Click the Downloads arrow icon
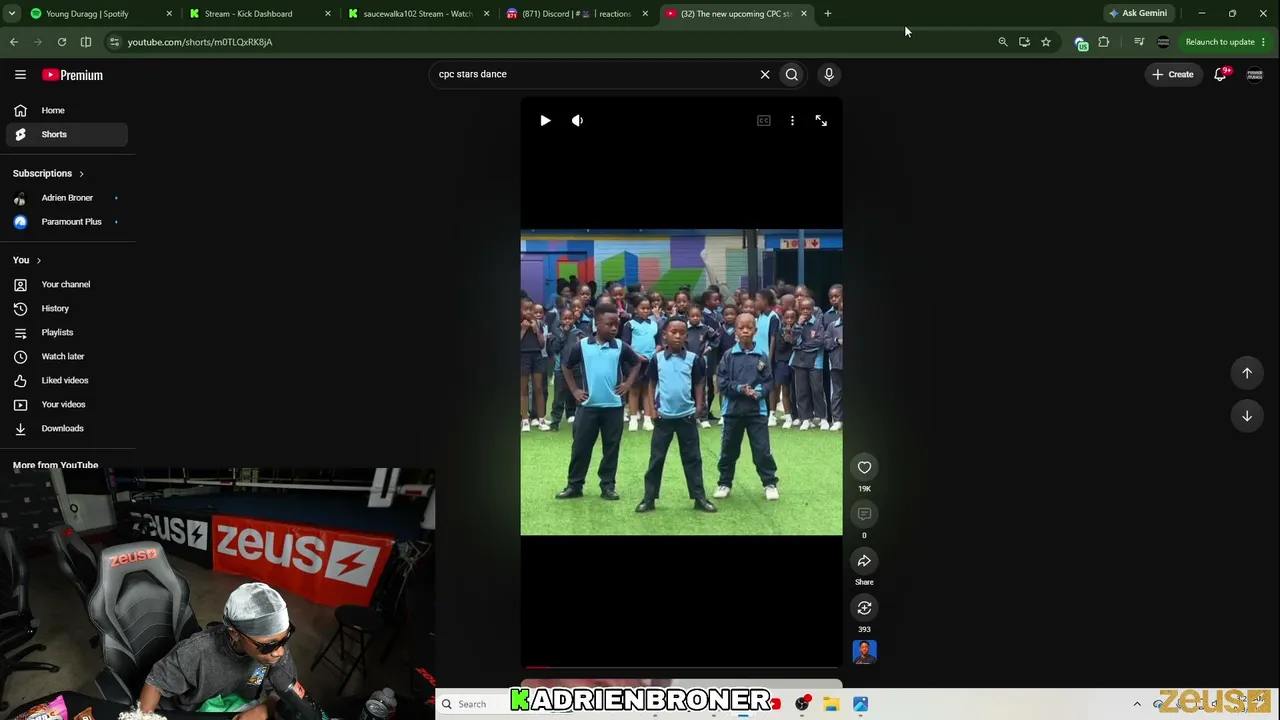The width and height of the screenshot is (1280, 720). 20,428
